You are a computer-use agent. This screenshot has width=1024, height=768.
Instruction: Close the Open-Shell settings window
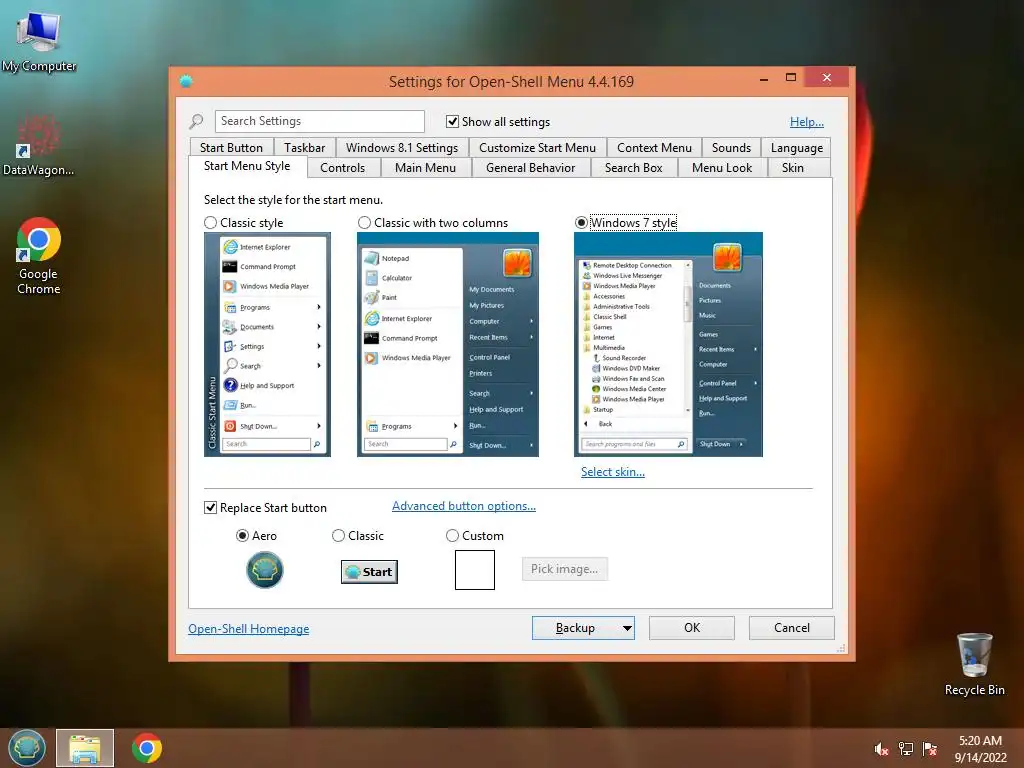[x=827, y=78]
